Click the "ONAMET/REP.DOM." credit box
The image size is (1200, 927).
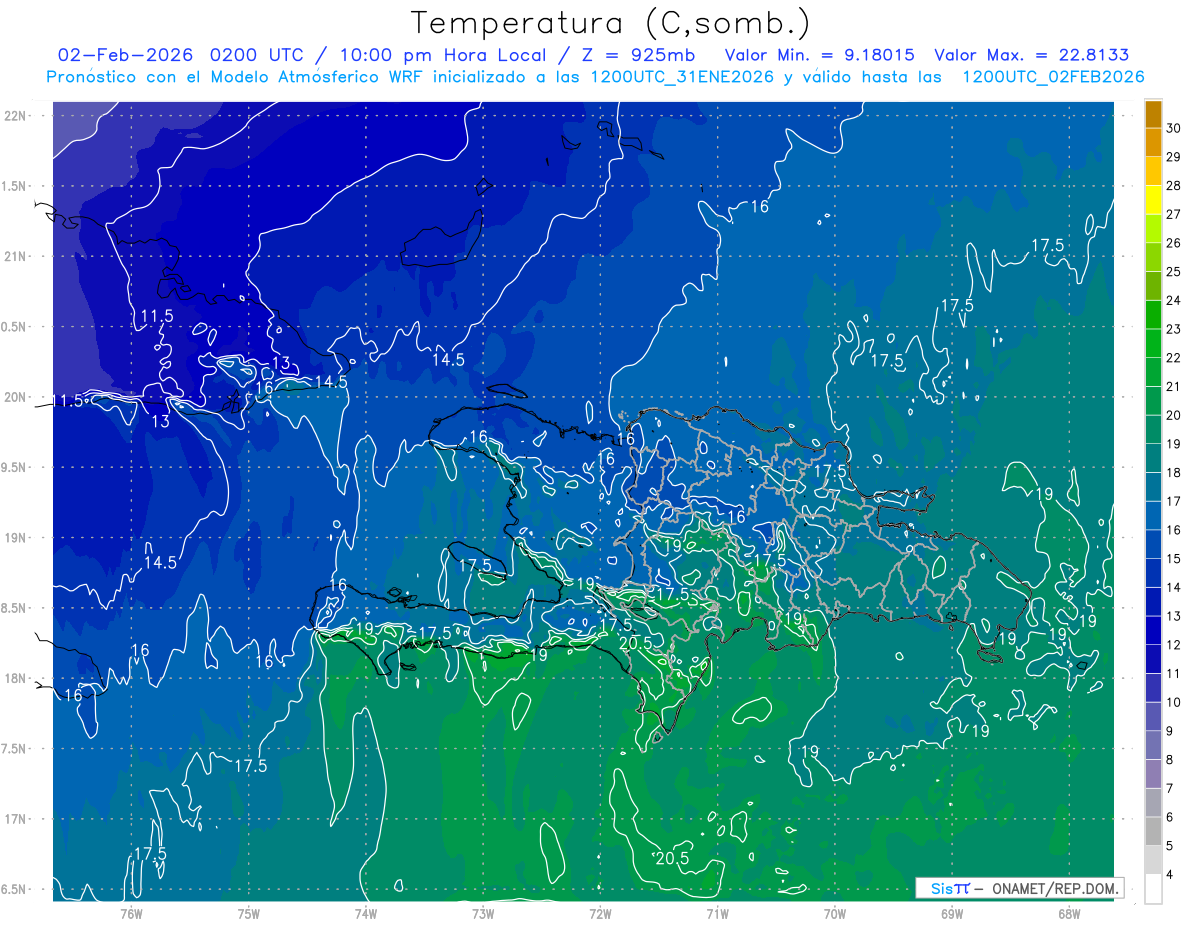(1019, 888)
